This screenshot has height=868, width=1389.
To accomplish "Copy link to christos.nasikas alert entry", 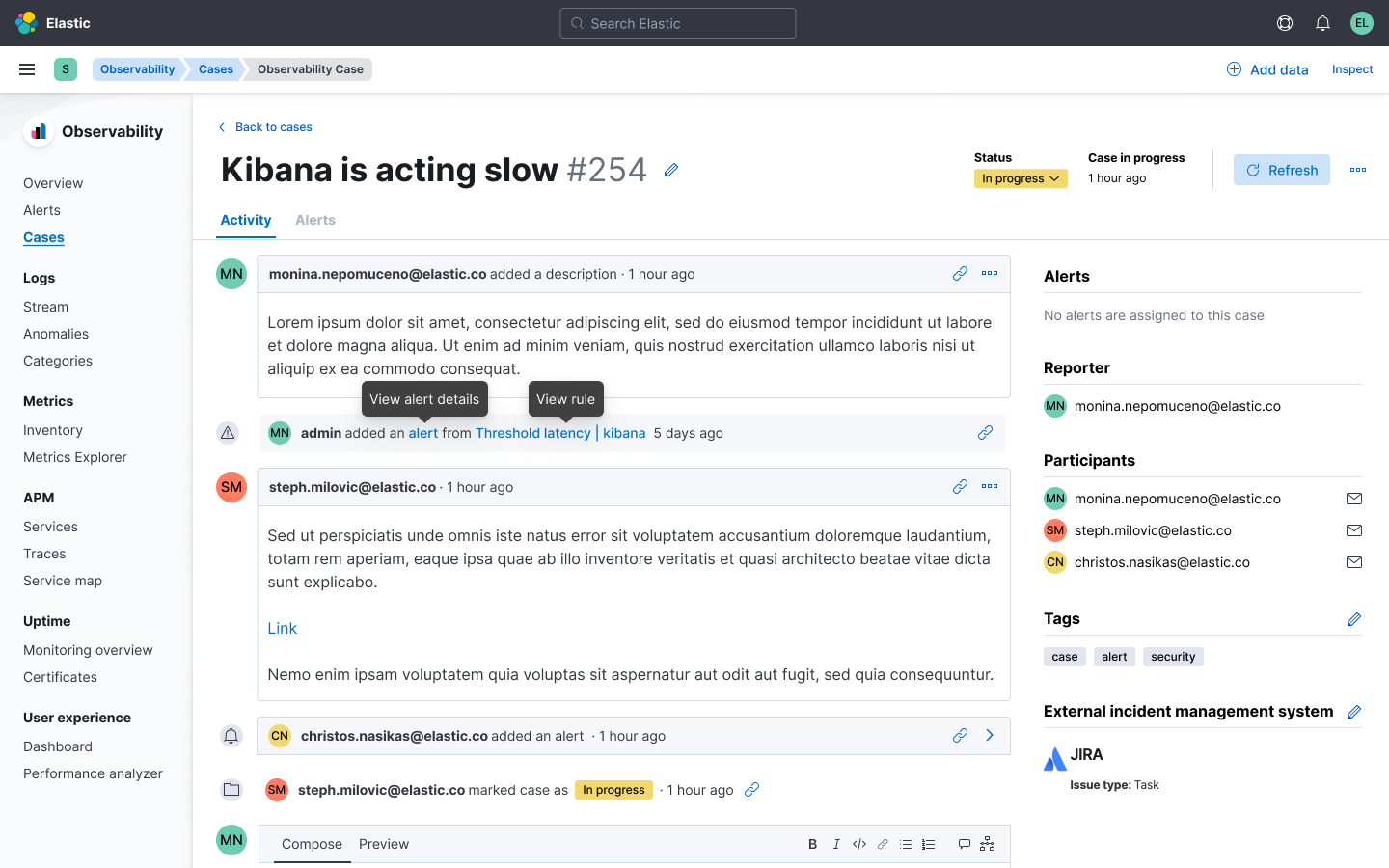I will [x=960, y=736].
